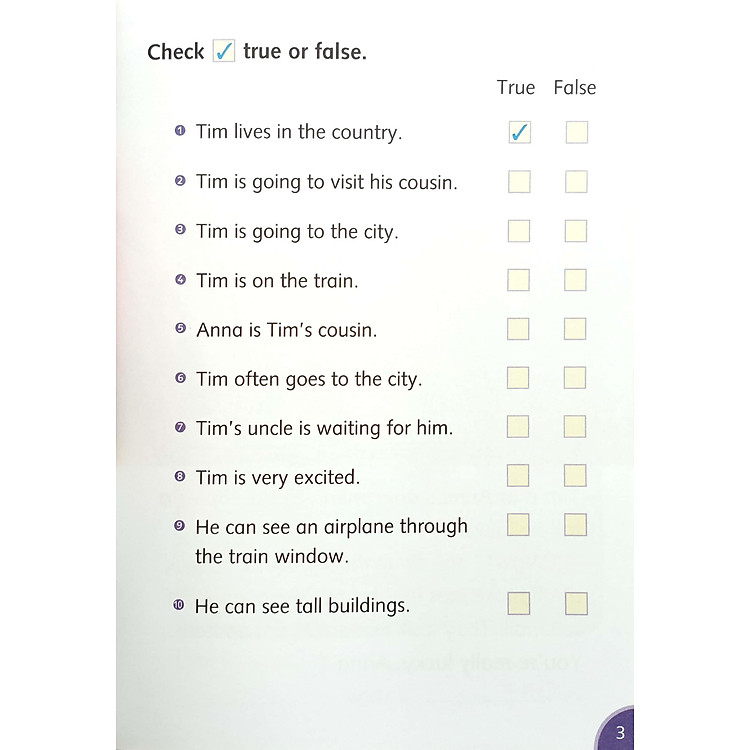The image size is (750, 750).
Task: Click the blue checkmark icon in the heading
Action: click(x=224, y=51)
